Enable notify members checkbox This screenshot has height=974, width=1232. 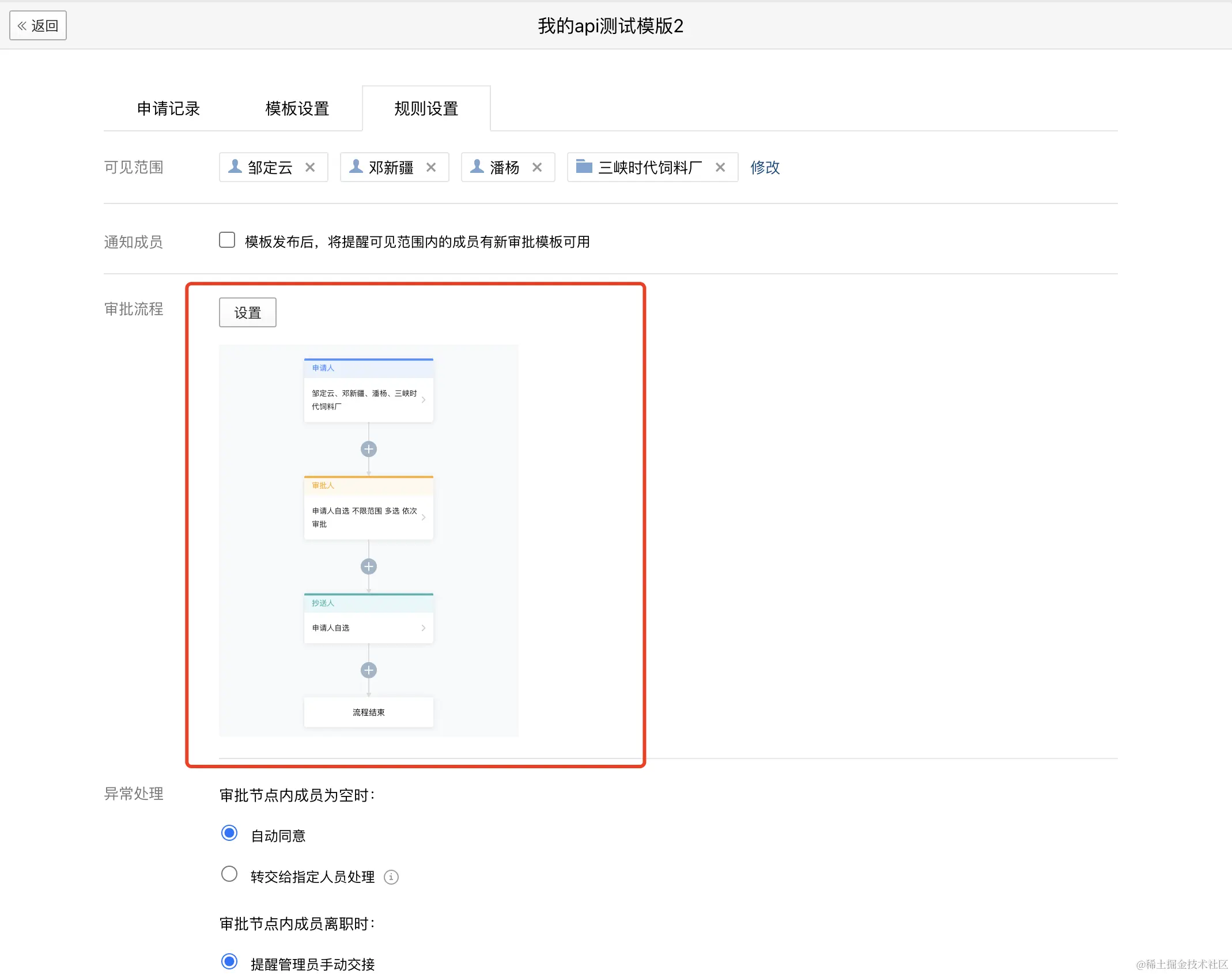coord(227,240)
